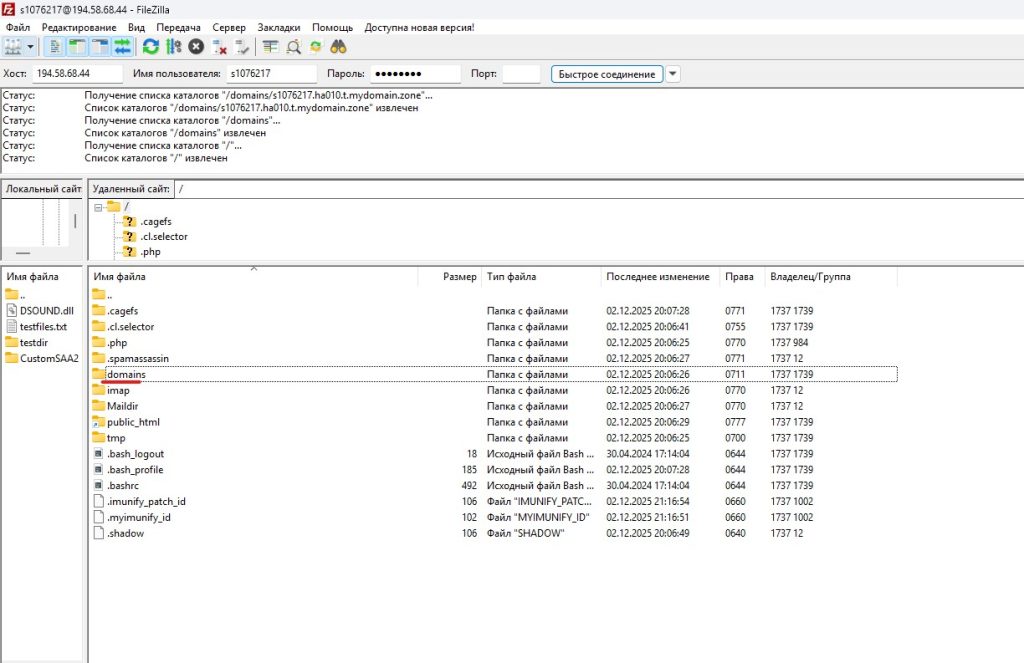Refresh the file and folder lists

tap(151, 47)
